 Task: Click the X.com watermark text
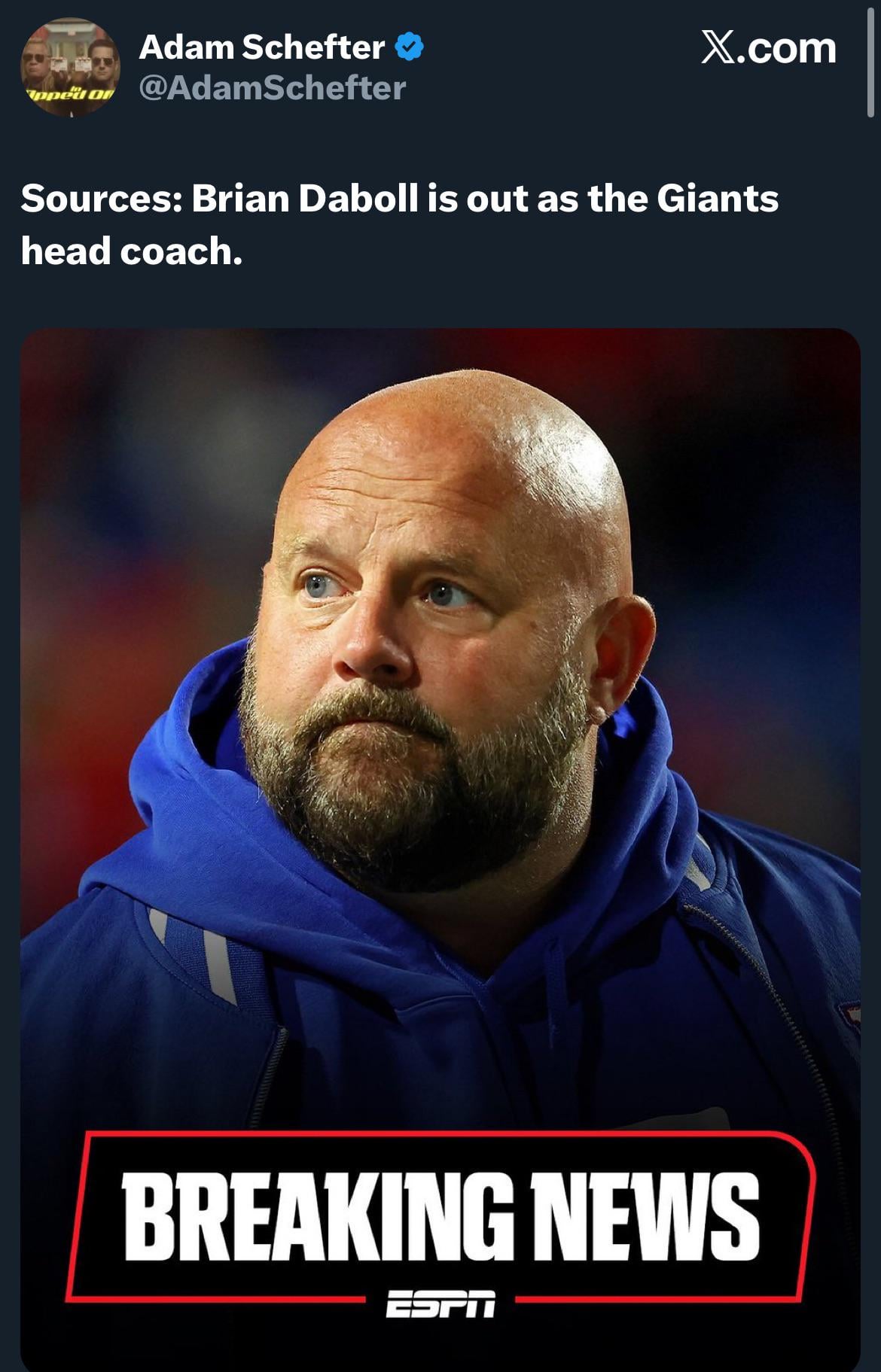[x=769, y=47]
